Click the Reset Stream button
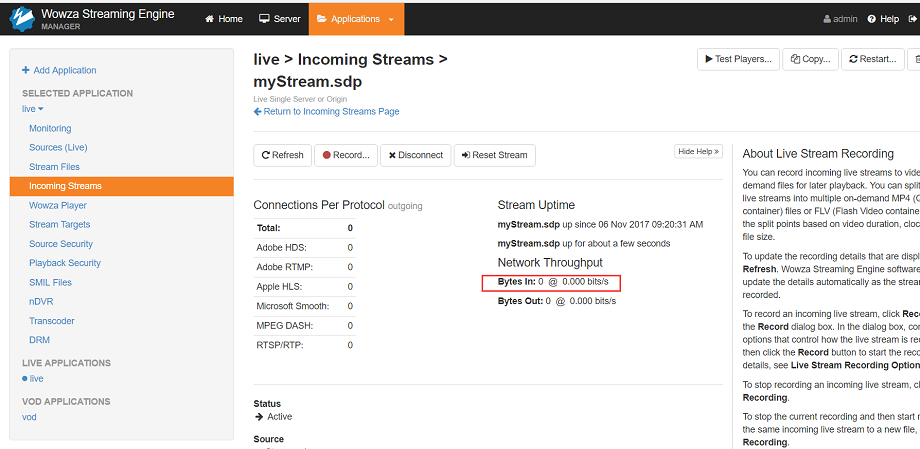 (495, 156)
